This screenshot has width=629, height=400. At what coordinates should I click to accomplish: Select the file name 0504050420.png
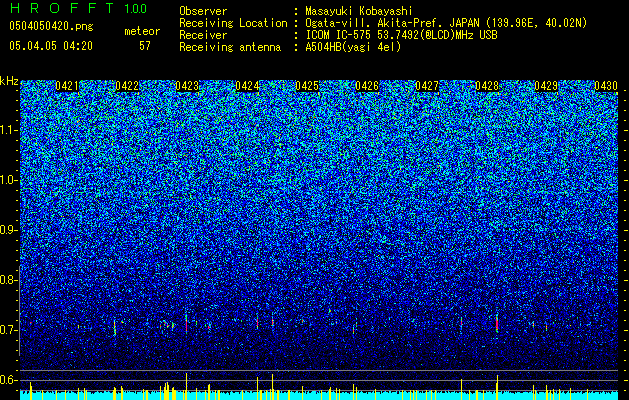point(51,27)
